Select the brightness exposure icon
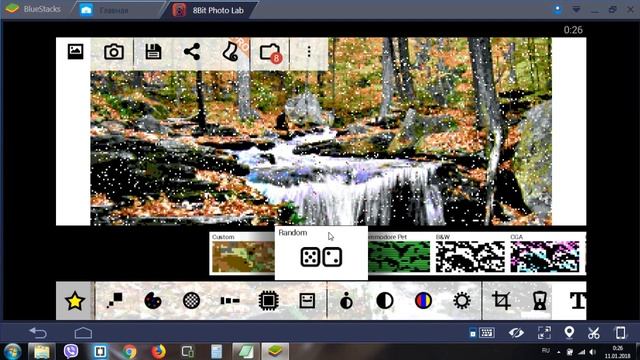This screenshot has width=640, height=360. pos(346,301)
